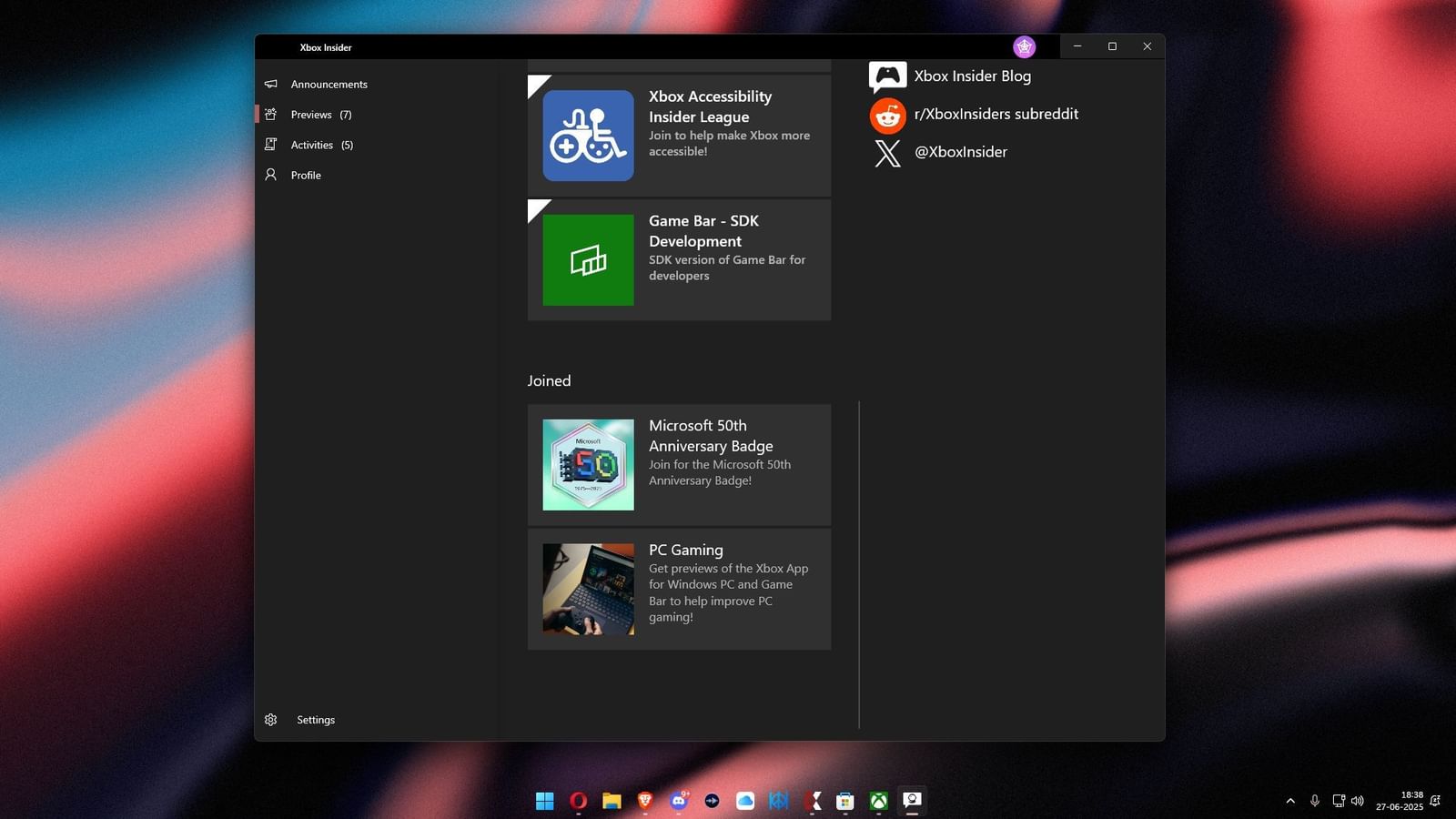The image size is (1456, 819).
Task: Visit the r/XboxInsiders subreddit link
Action: pos(996,114)
